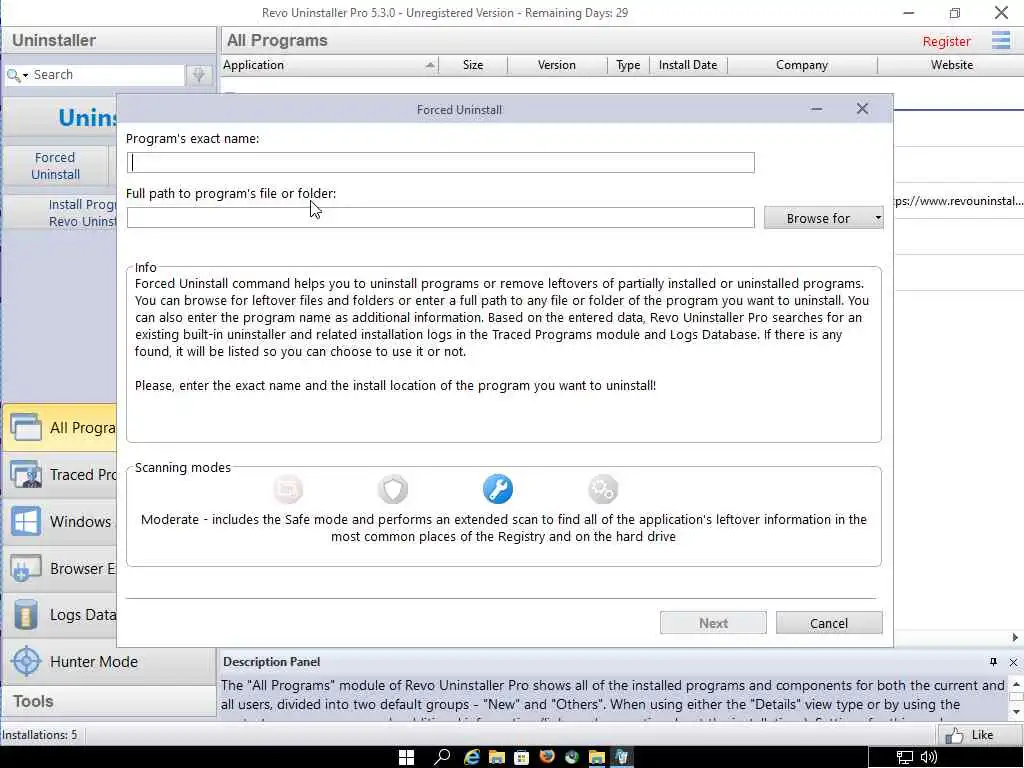This screenshot has height=768, width=1024.
Task: Click the Hunter Mode crosshair icon
Action: point(26,662)
